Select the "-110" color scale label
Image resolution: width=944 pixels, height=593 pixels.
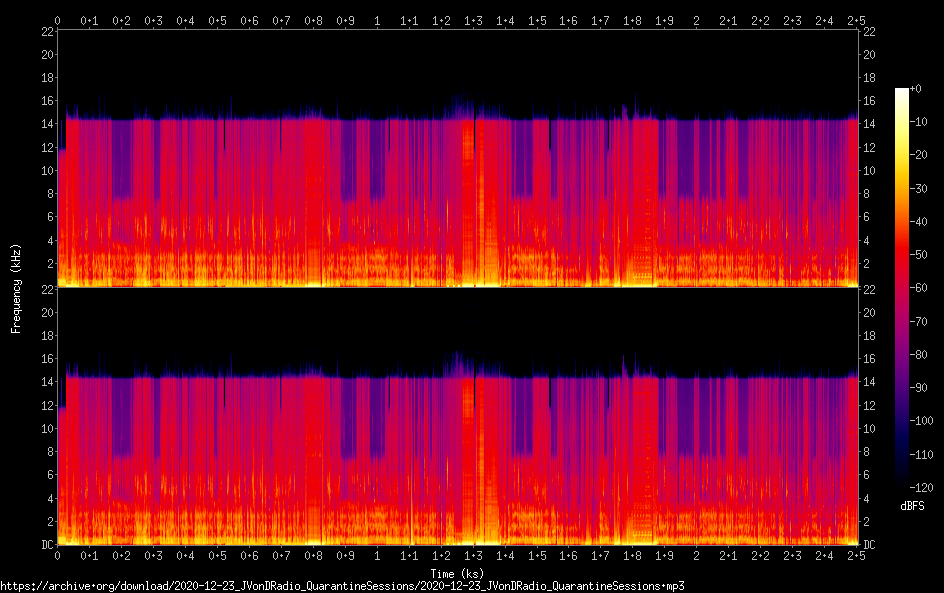point(921,455)
